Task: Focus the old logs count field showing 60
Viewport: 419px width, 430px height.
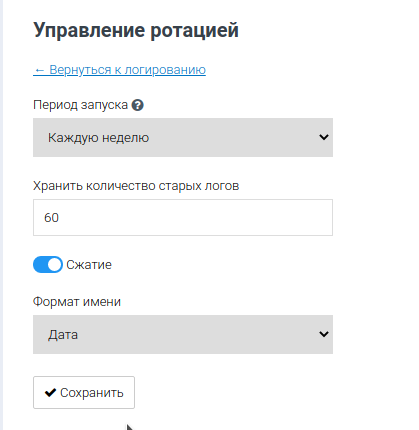Action: click(x=183, y=218)
